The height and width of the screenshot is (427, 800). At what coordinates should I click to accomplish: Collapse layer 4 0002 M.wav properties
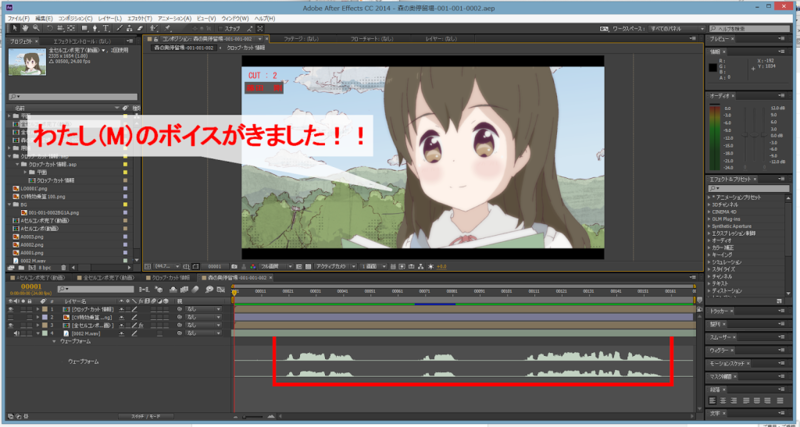[38, 333]
